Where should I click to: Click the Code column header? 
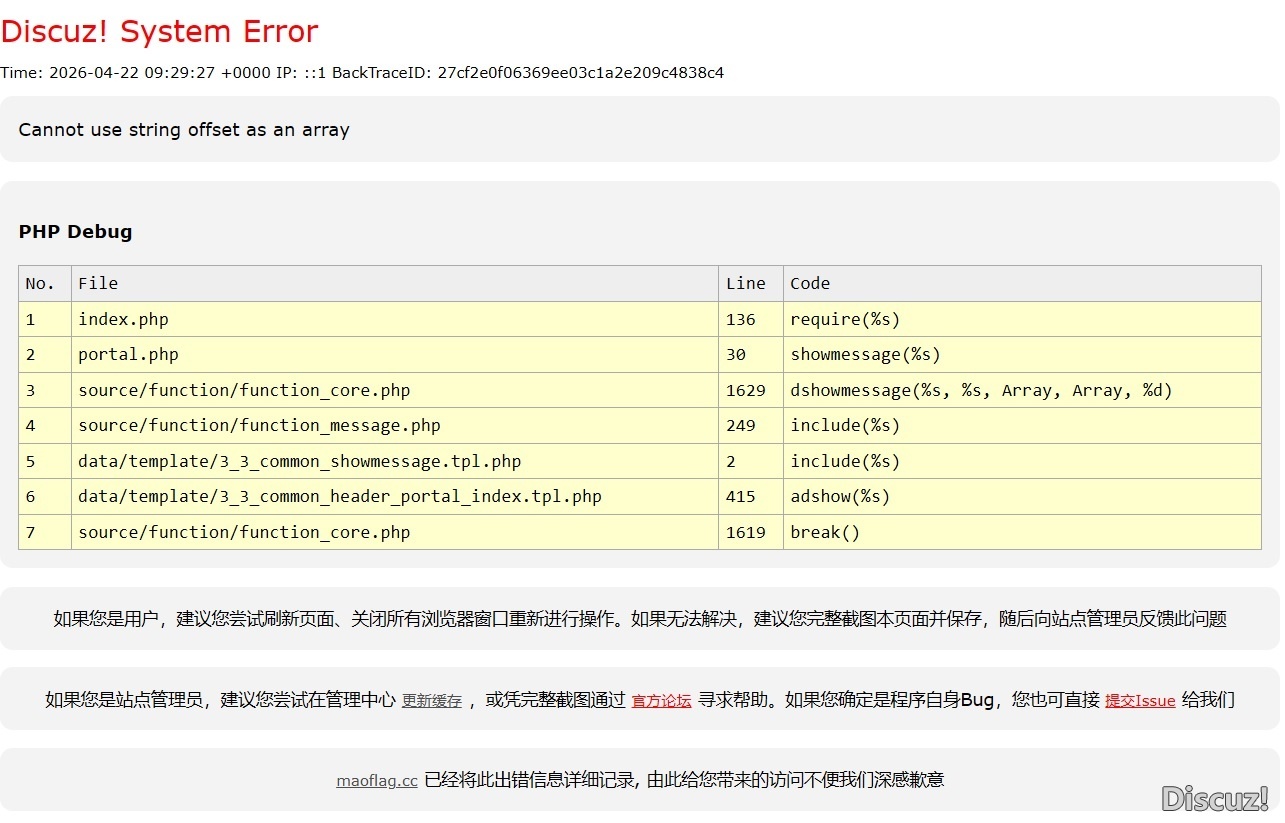(810, 284)
